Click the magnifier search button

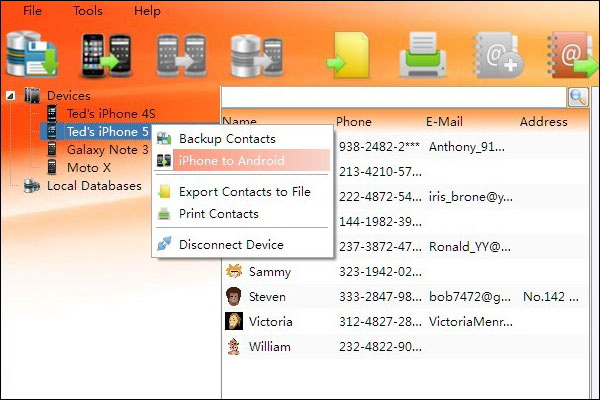578,97
